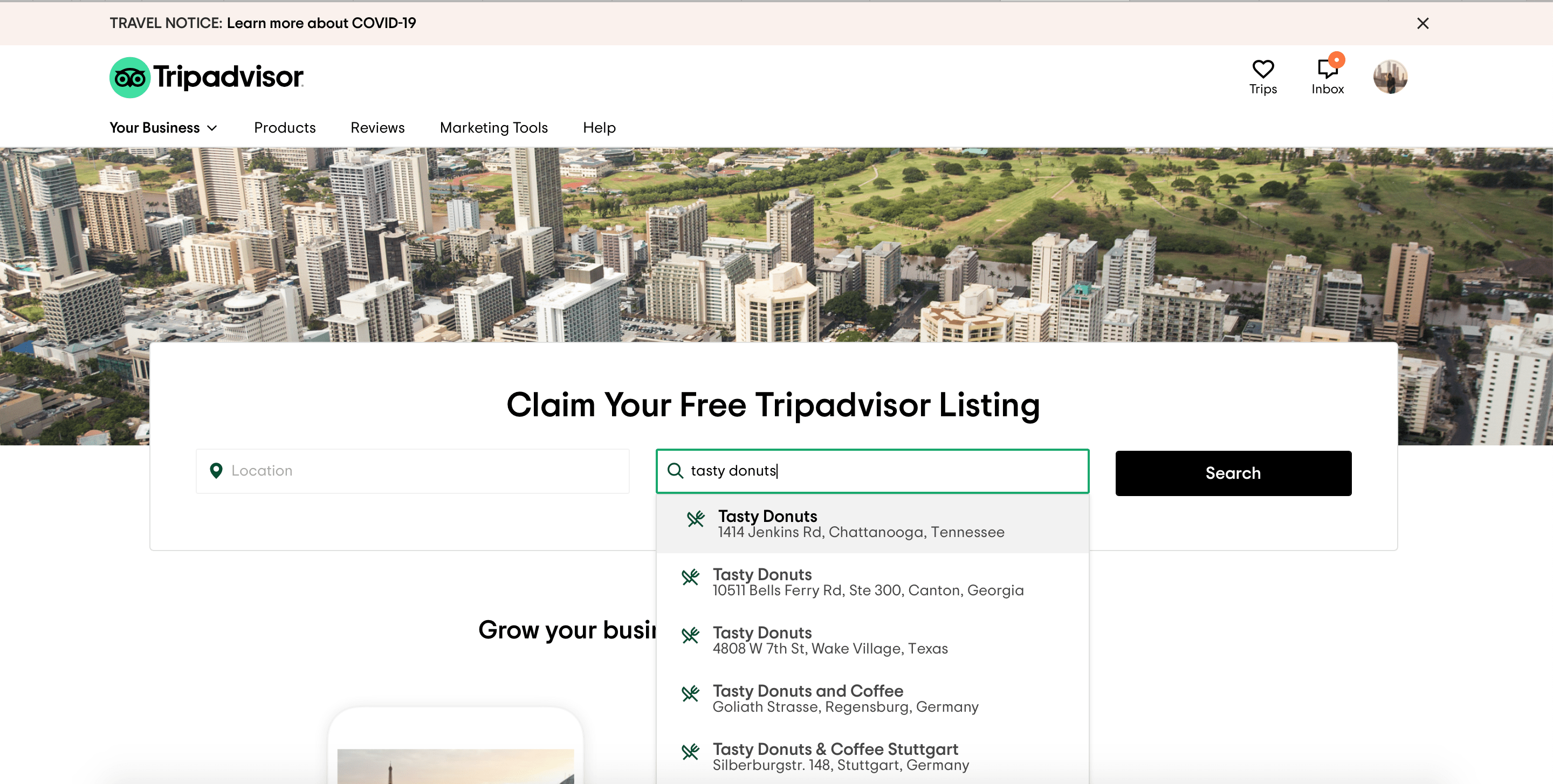Click restaurant icon beside Wake Village result
The height and width of the screenshot is (784, 1553).
690,635
